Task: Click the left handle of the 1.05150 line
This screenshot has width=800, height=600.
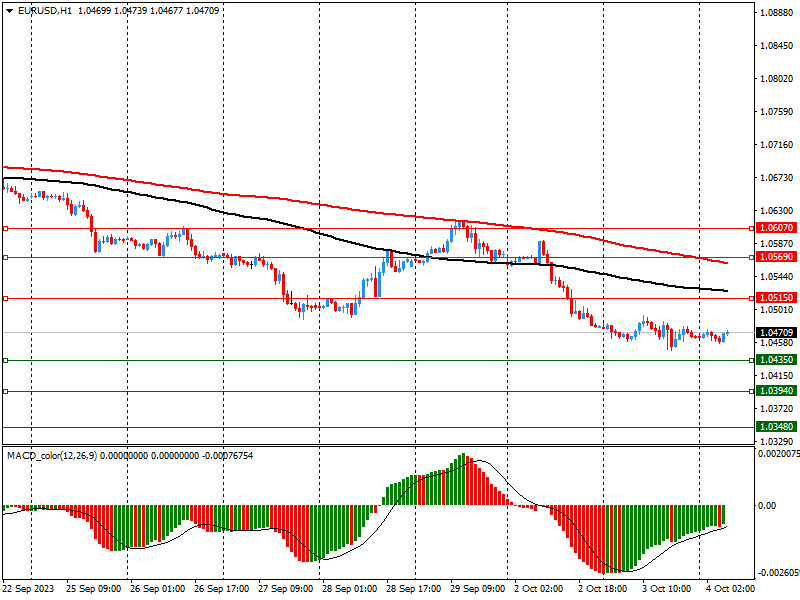Action: tap(6, 298)
